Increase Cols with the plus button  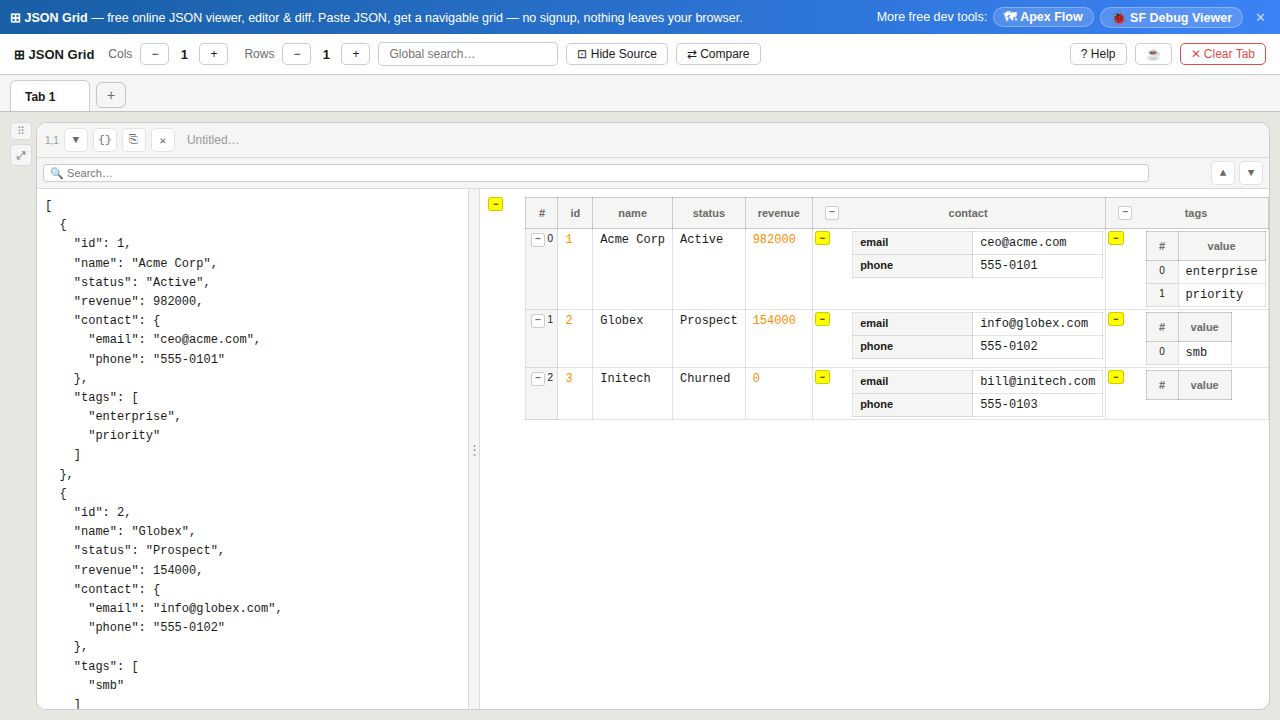pyautogui.click(x=213, y=54)
